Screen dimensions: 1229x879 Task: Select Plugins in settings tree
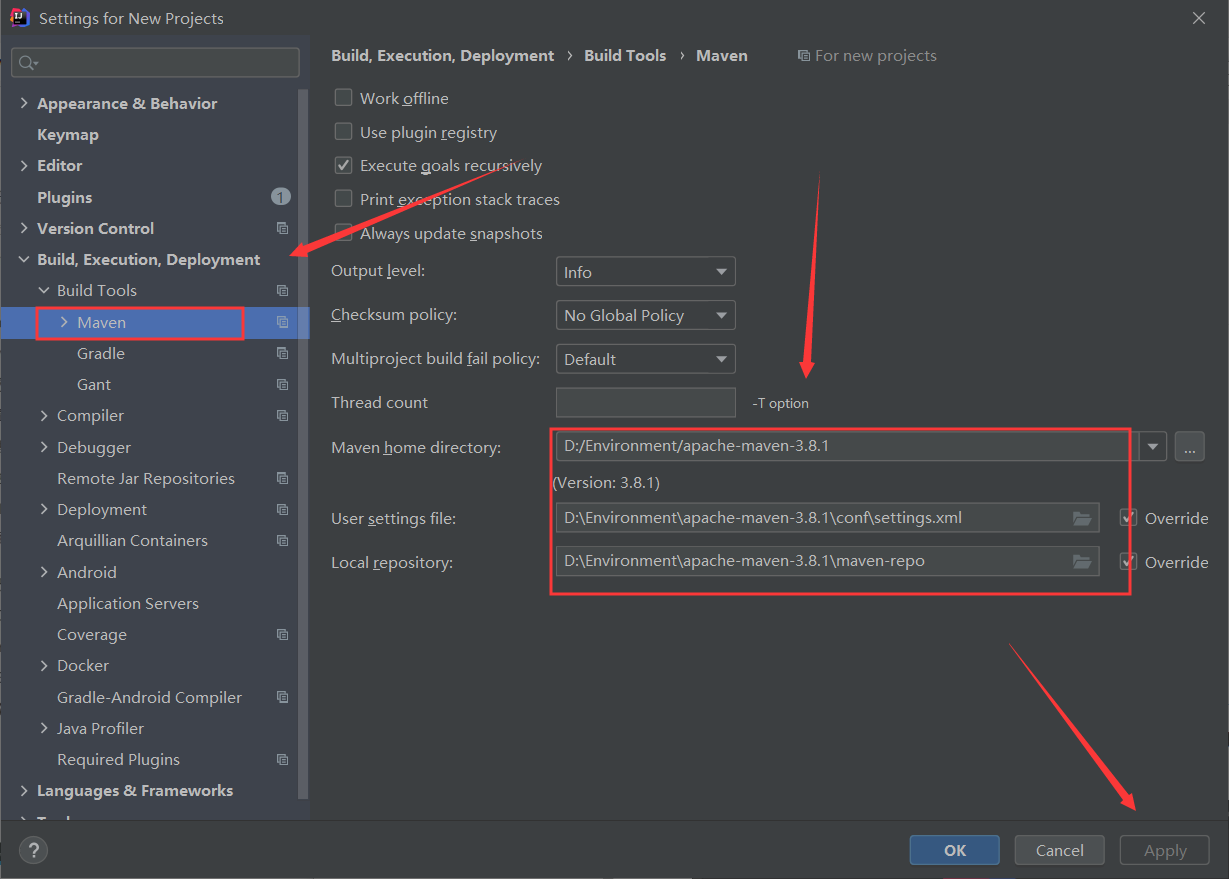tap(65, 197)
